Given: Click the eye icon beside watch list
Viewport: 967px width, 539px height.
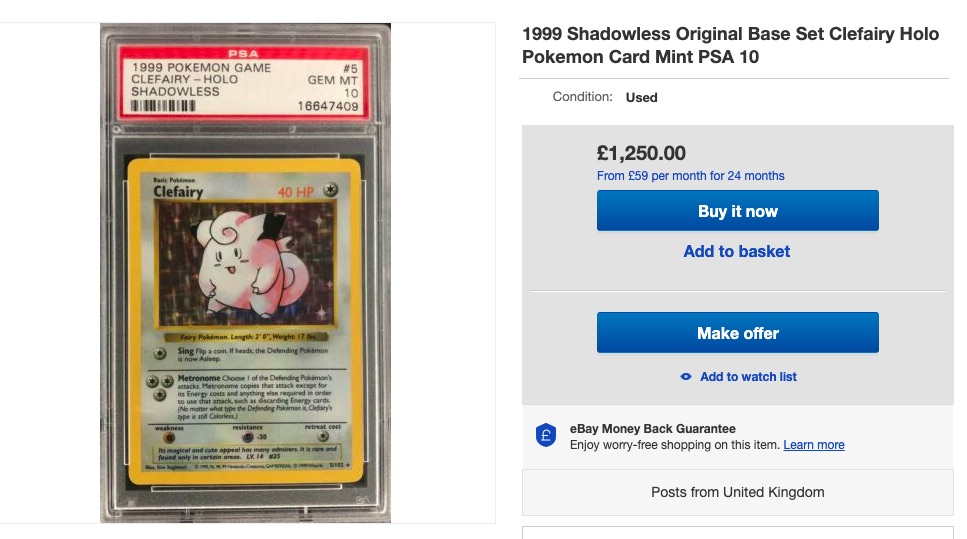Looking at the screenshot, I should [x=686, y=377].
